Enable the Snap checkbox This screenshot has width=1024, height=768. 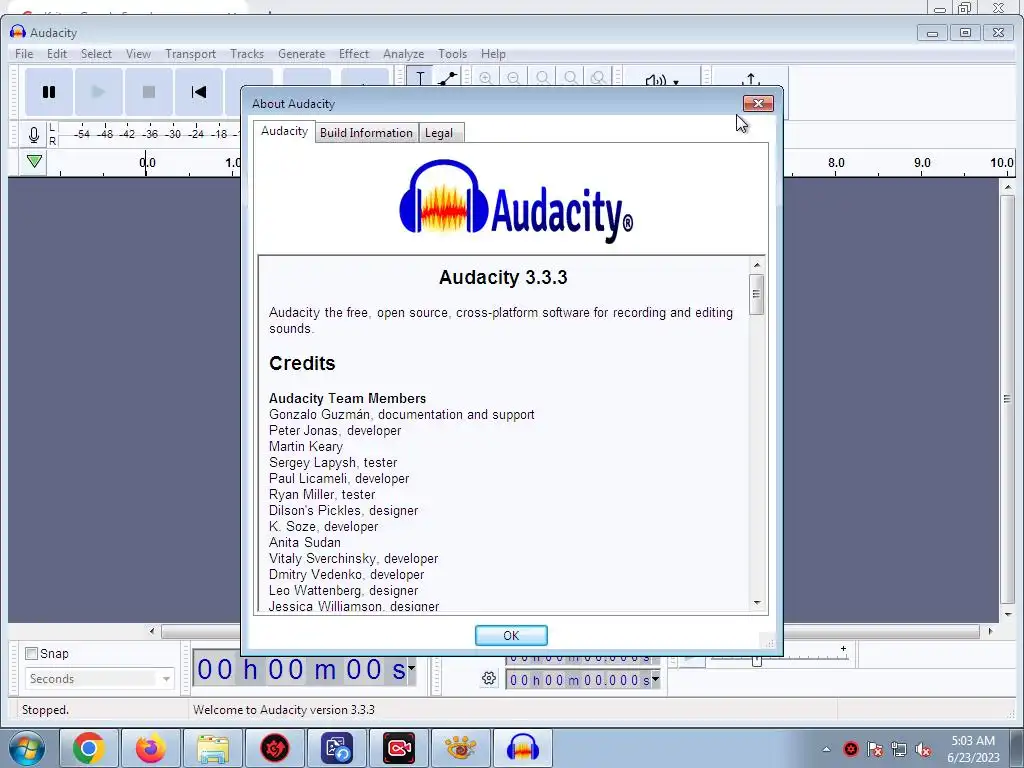click(31, 653)
